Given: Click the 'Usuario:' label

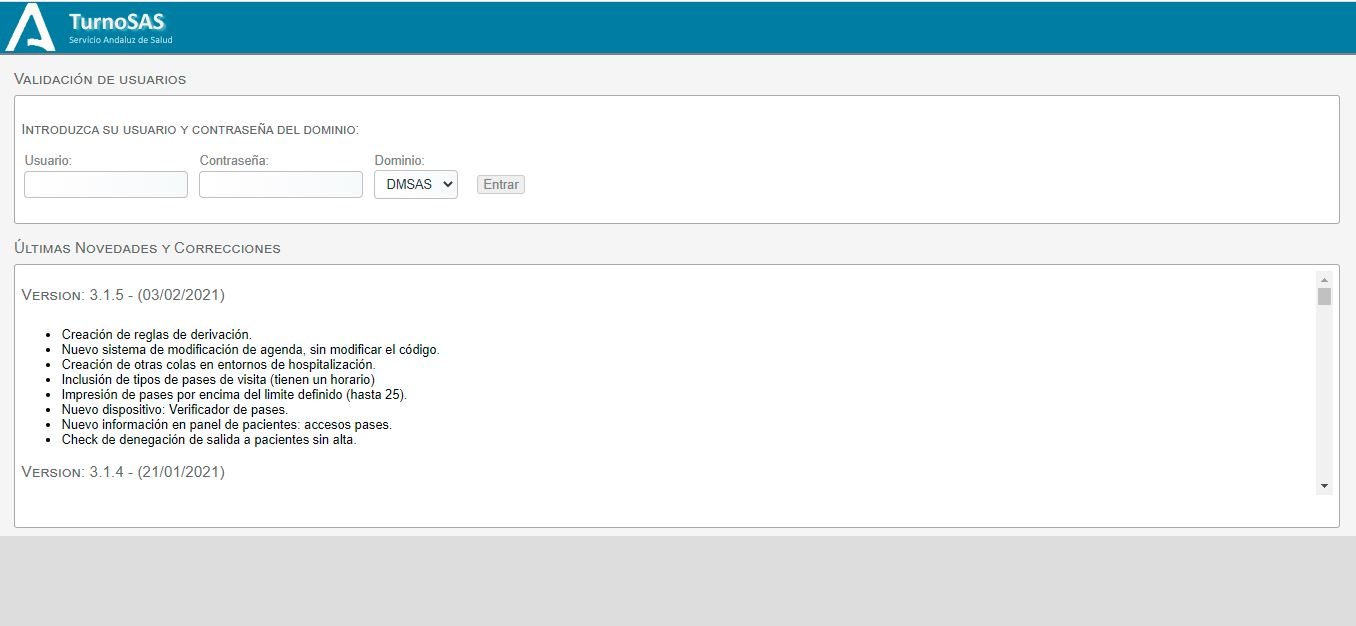Looking at the screenshot, I should [48, 160].
